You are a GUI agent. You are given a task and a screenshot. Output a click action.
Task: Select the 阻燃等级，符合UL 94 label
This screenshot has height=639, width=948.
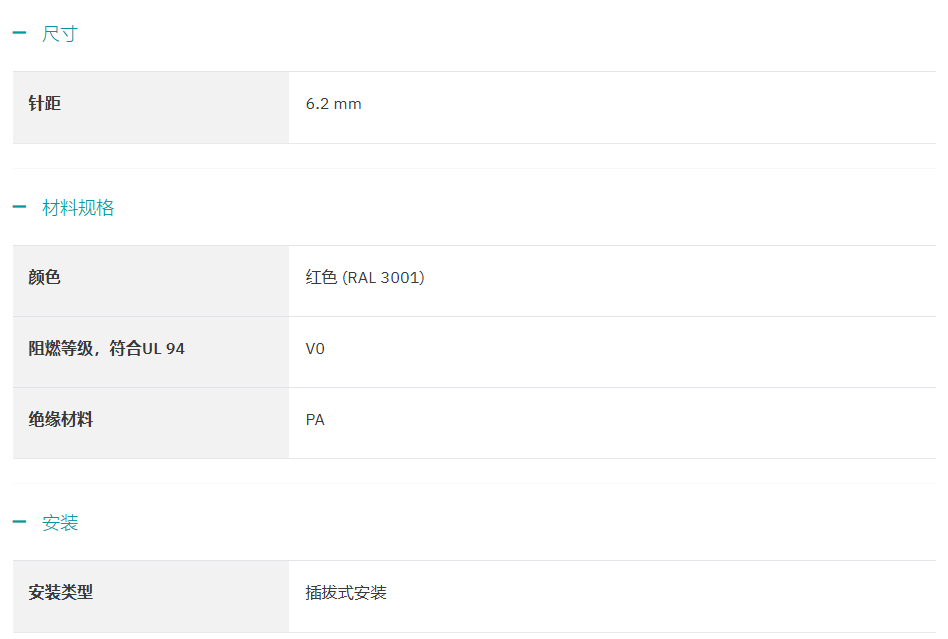click(x=107, y=349)
